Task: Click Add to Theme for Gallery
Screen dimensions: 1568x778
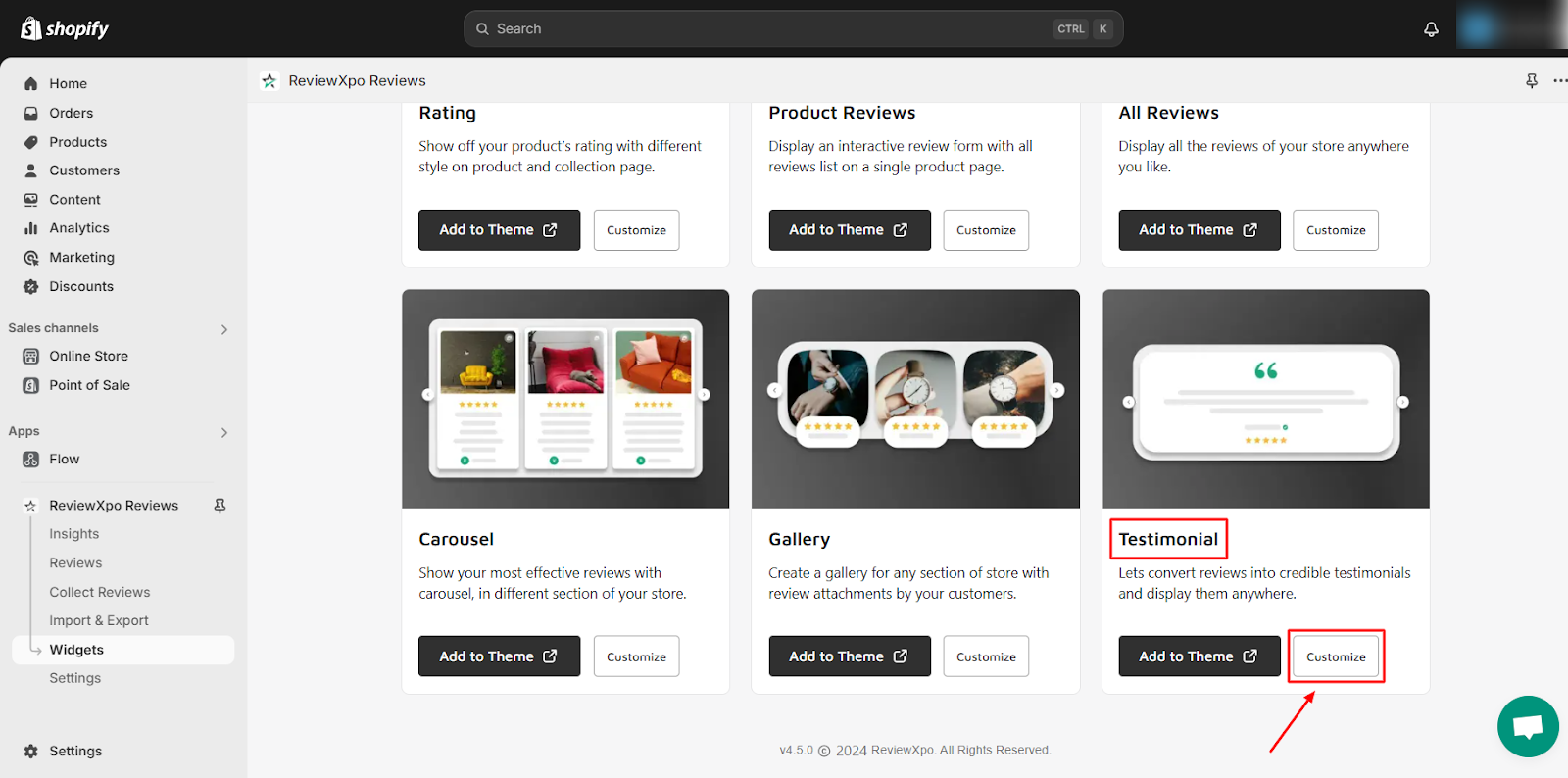Action: click(x=850, y=656)
